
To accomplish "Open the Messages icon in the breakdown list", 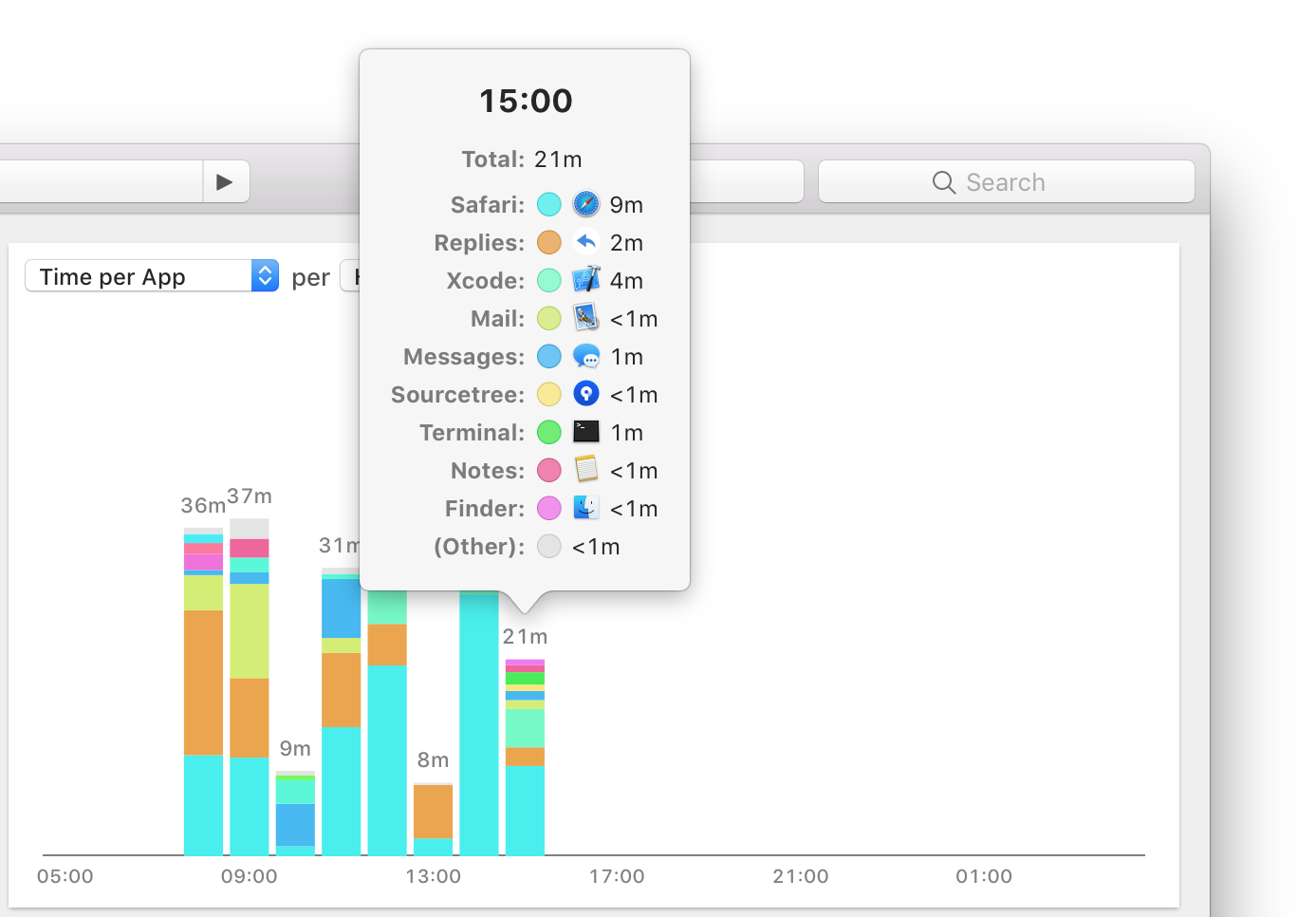I will coord(586,356).
